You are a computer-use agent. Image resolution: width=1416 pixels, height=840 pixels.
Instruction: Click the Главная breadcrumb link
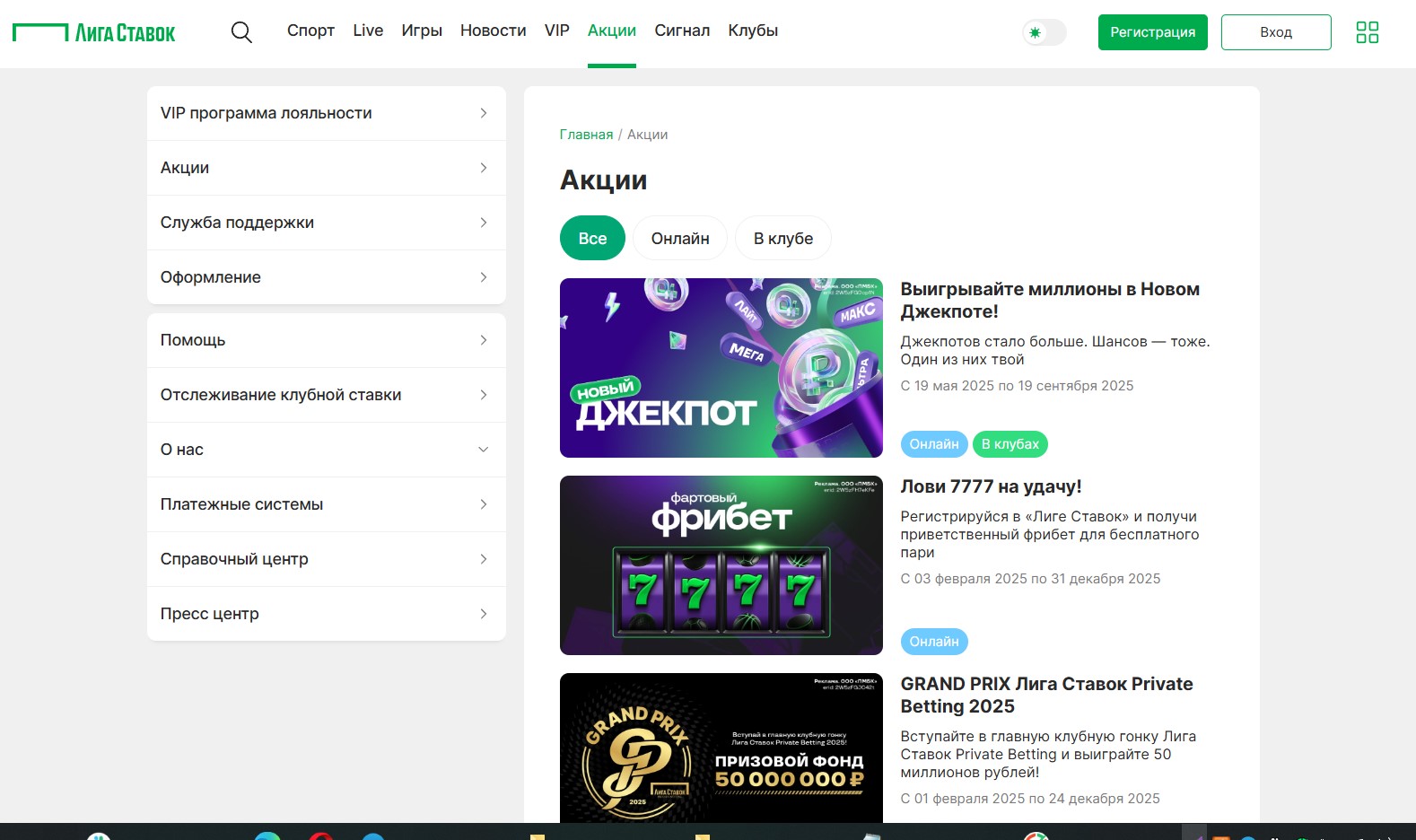click(x=586, y=135)
